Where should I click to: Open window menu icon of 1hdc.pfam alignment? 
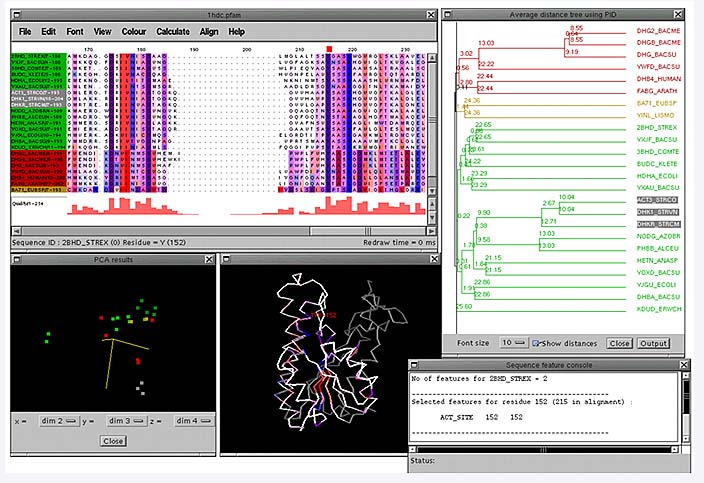coord(17,13)
